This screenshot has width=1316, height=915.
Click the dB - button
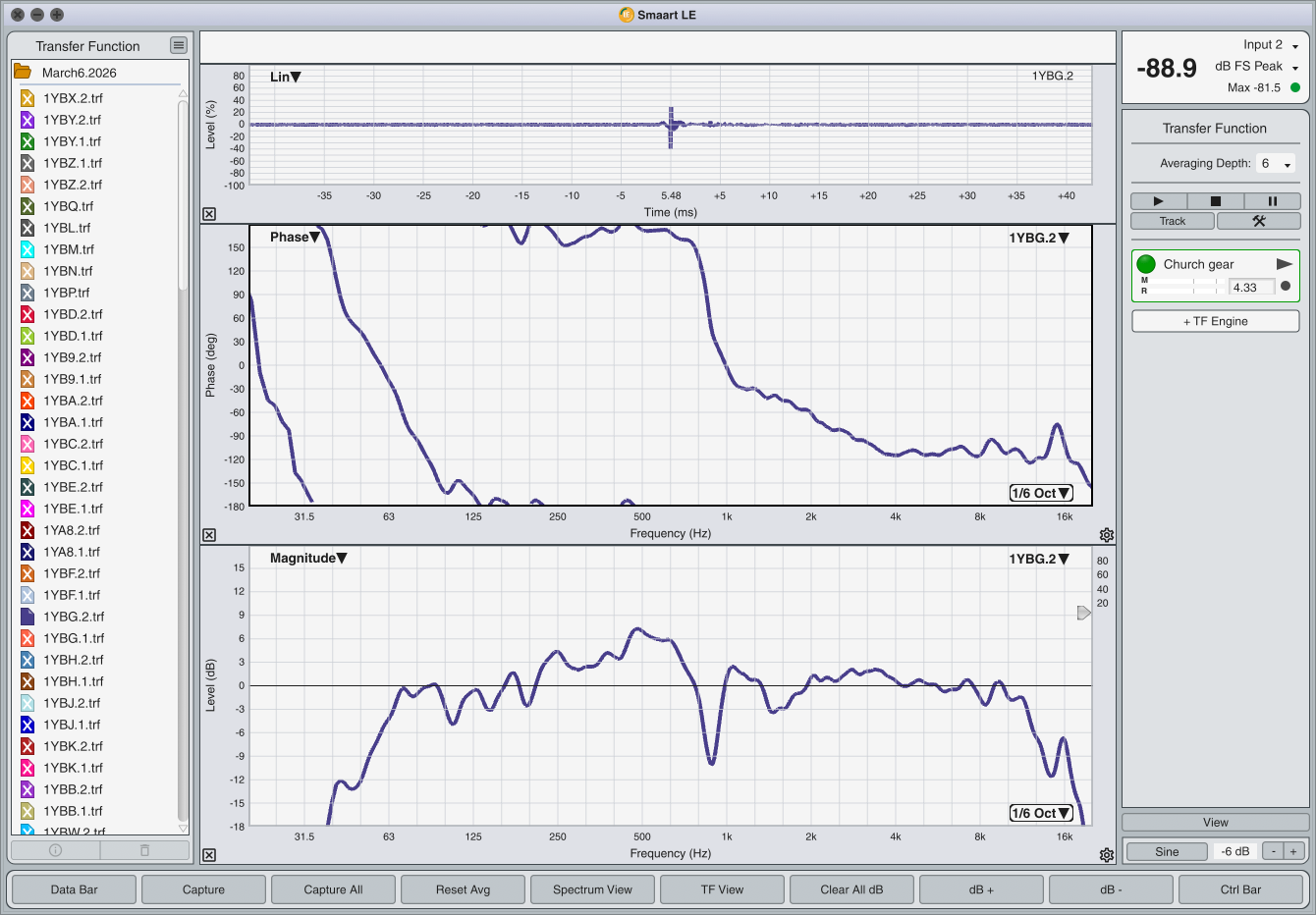coord(1112,889)
